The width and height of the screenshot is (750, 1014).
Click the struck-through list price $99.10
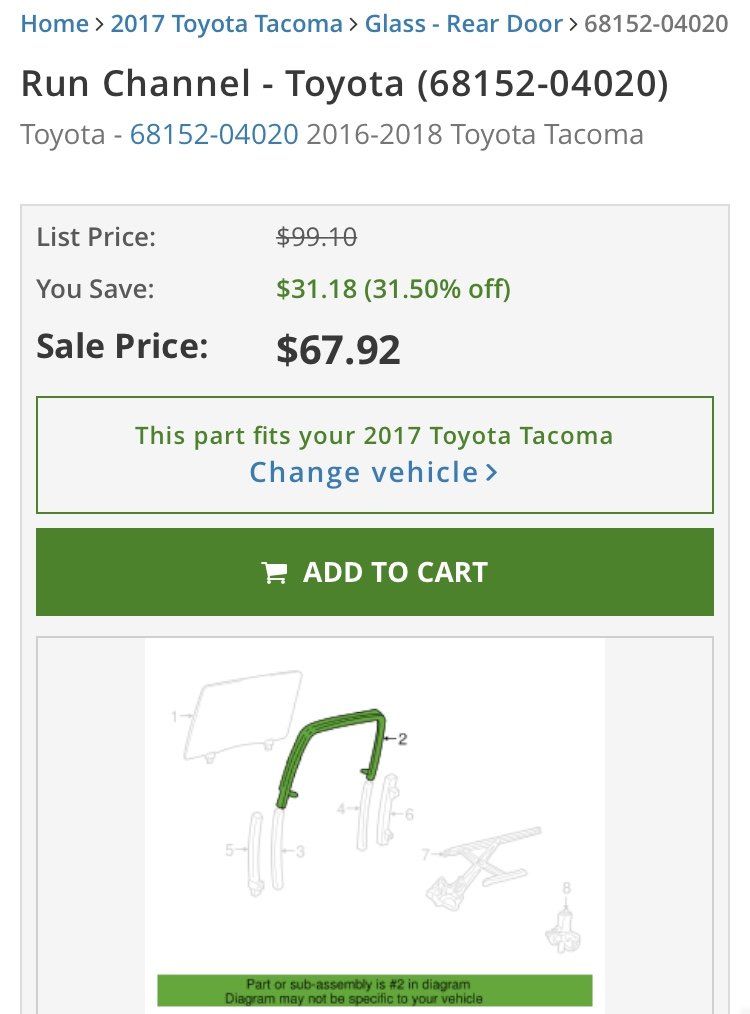(316, 237)
